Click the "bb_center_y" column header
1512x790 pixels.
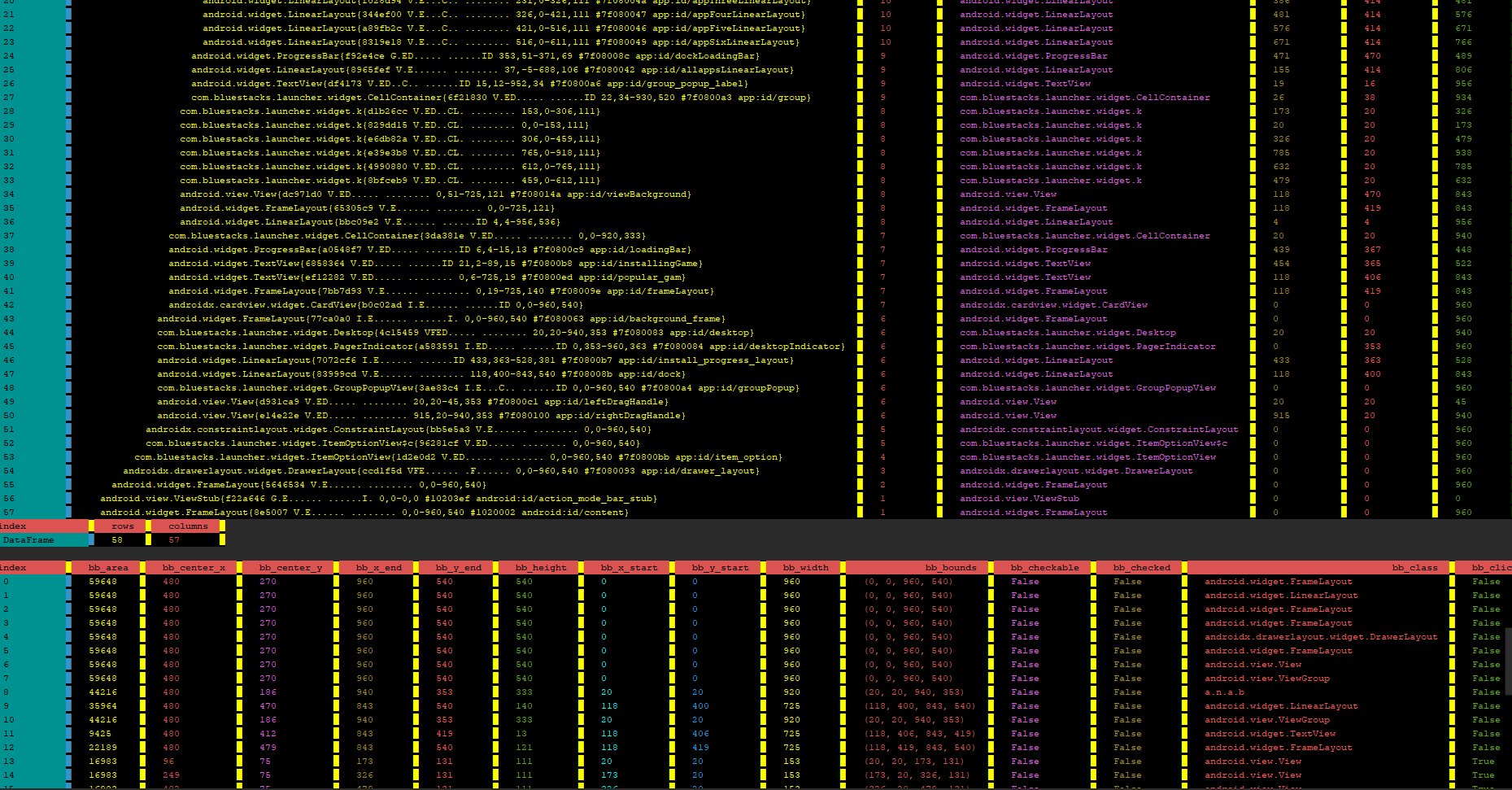pos(290,567)
